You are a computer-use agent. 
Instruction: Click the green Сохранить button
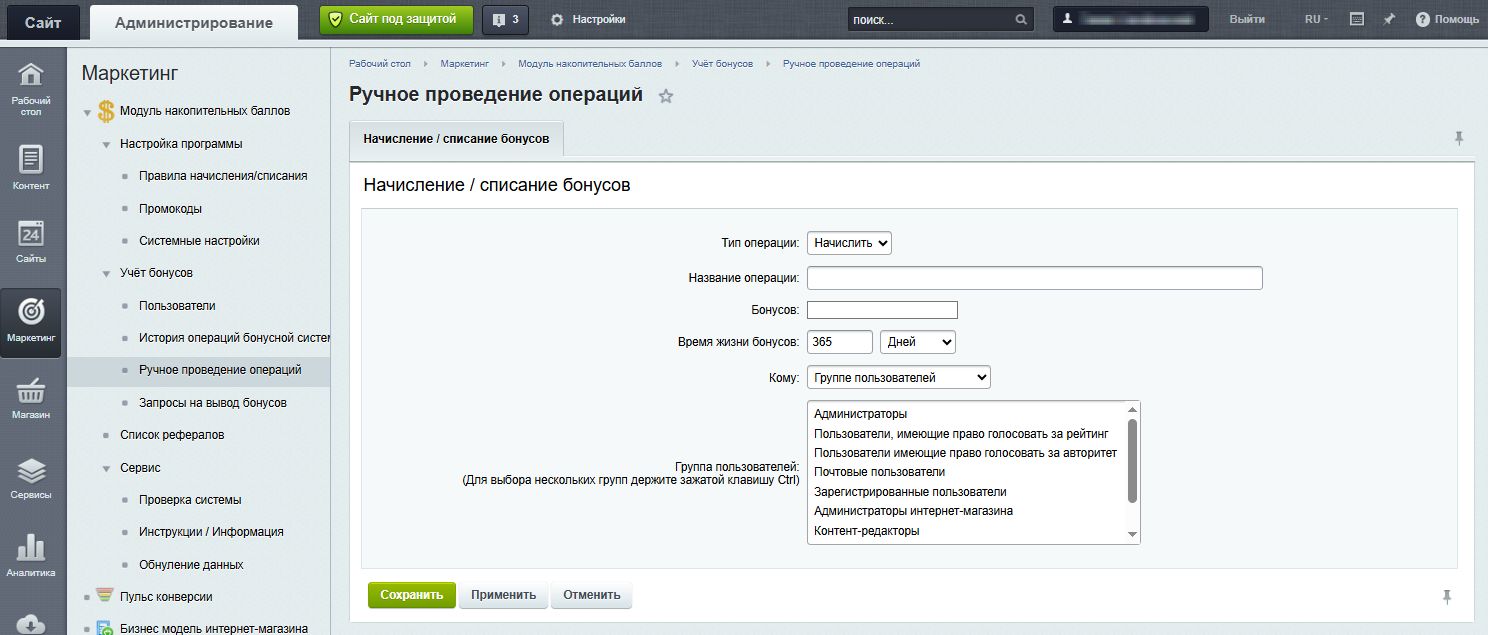tap(411, 595)
